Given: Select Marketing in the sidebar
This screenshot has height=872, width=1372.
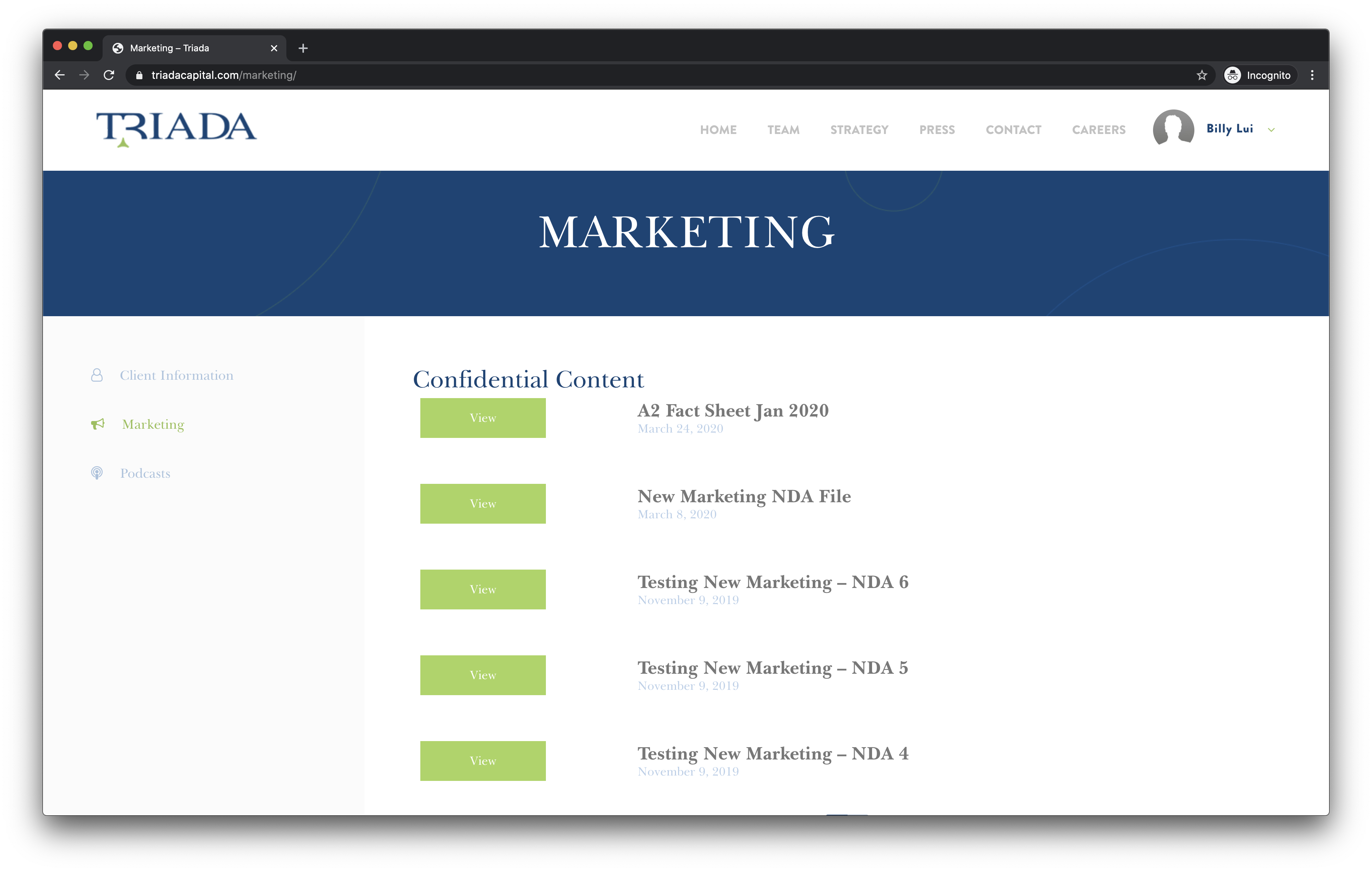Looking at the screenshot, I should [x=153, y=424].
